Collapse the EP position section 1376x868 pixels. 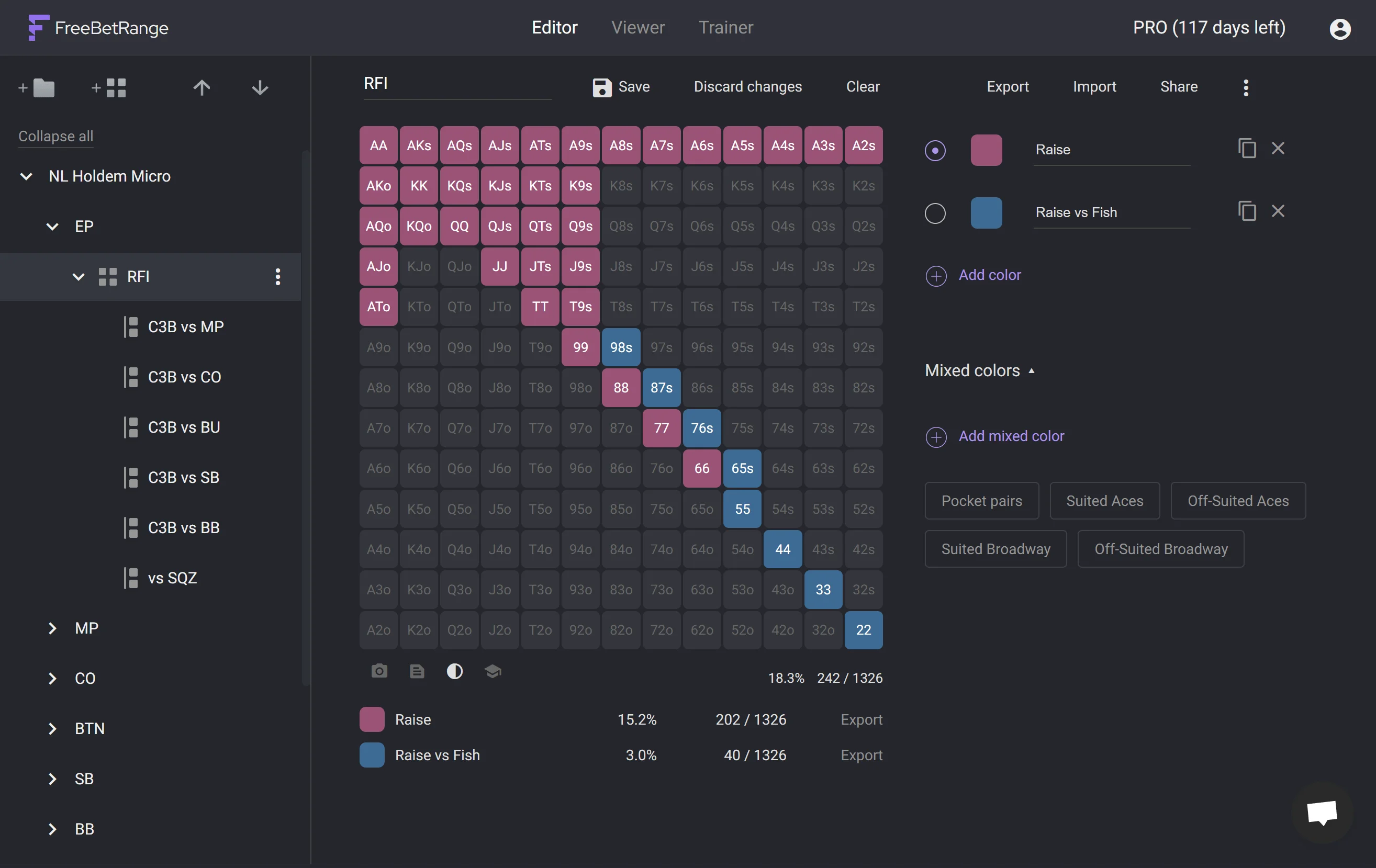52,225
